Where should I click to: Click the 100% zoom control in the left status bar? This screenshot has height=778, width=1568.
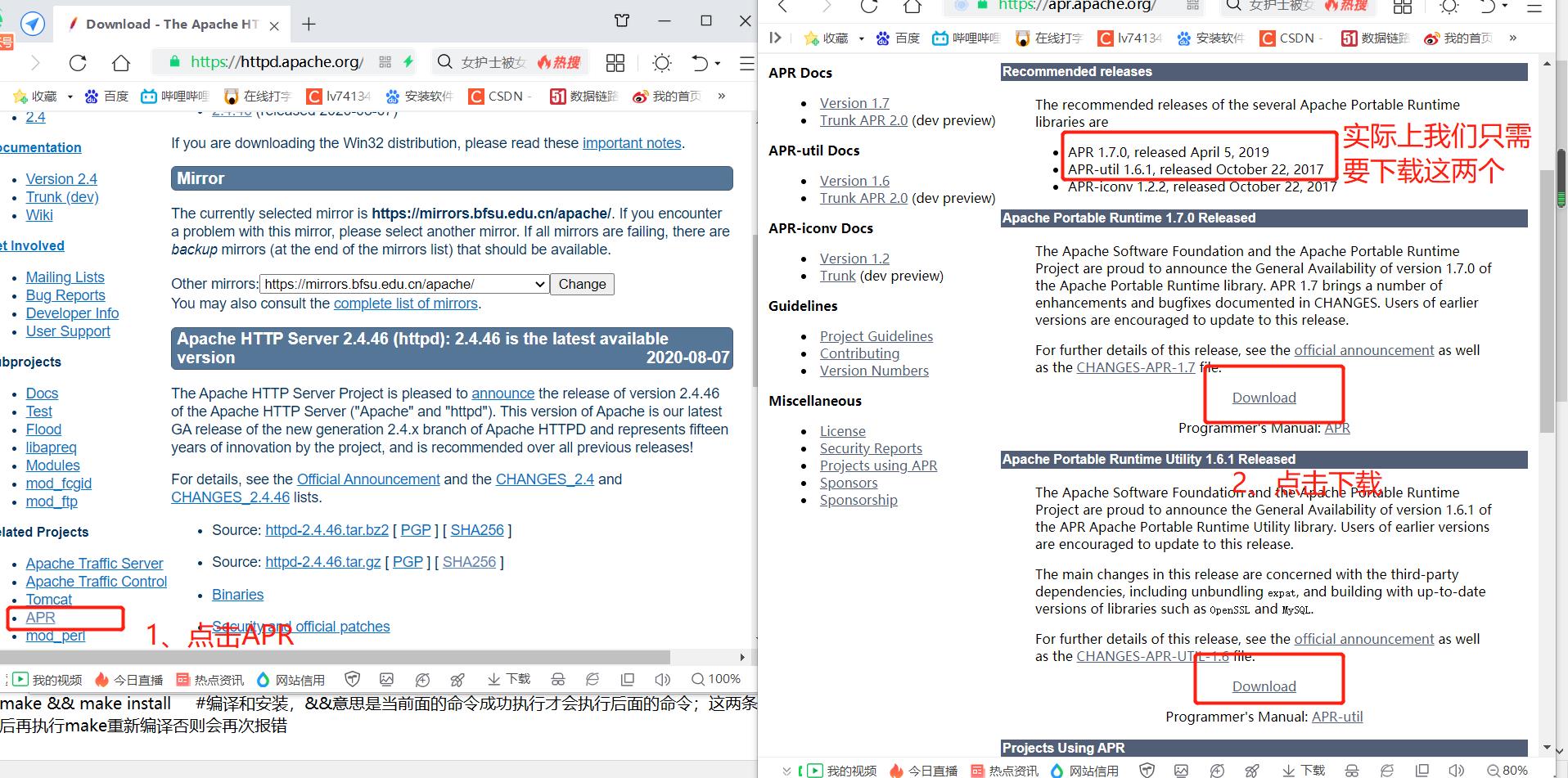716,679
